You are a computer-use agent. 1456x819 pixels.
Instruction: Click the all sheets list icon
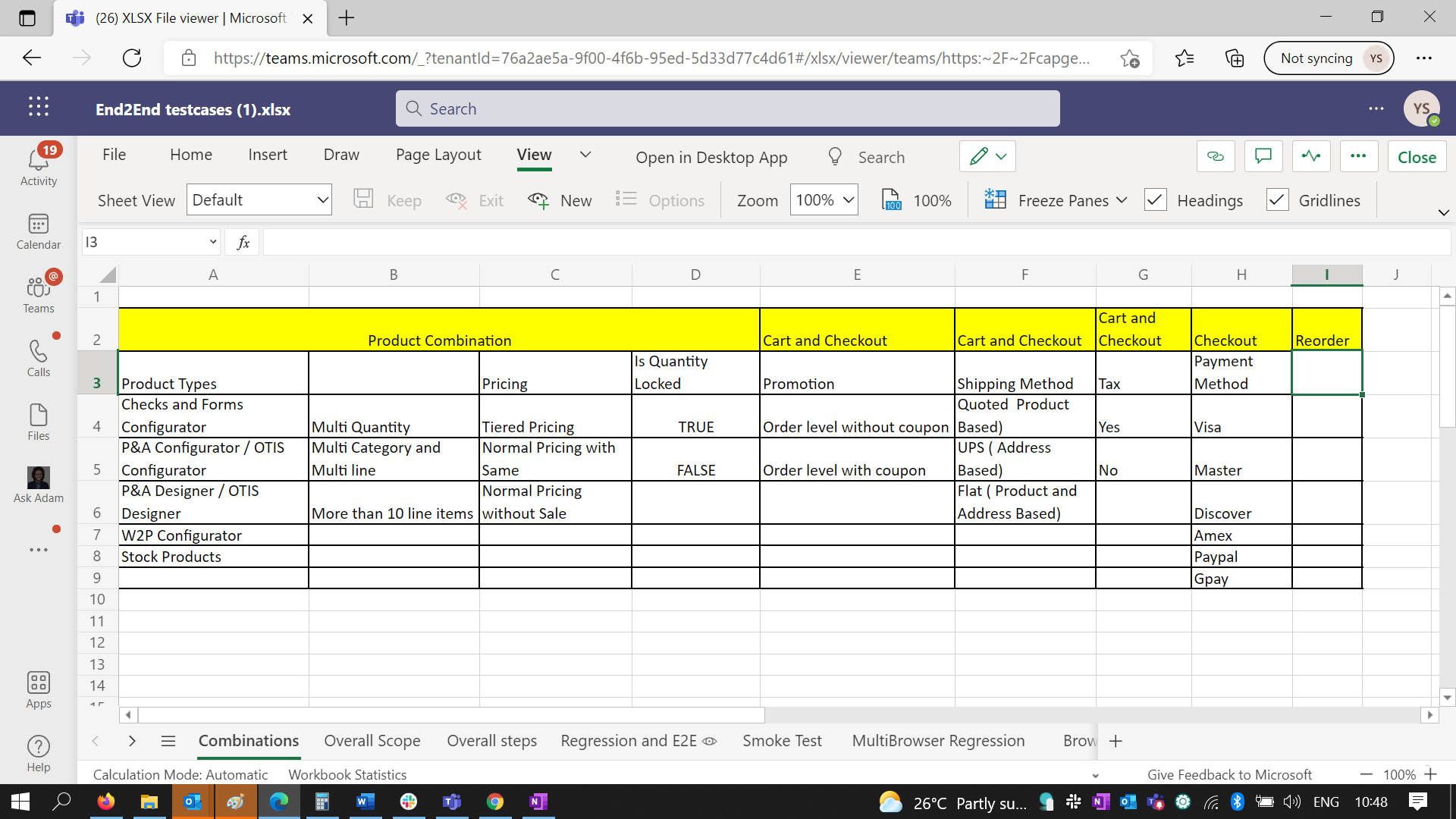tap(168, 741)
